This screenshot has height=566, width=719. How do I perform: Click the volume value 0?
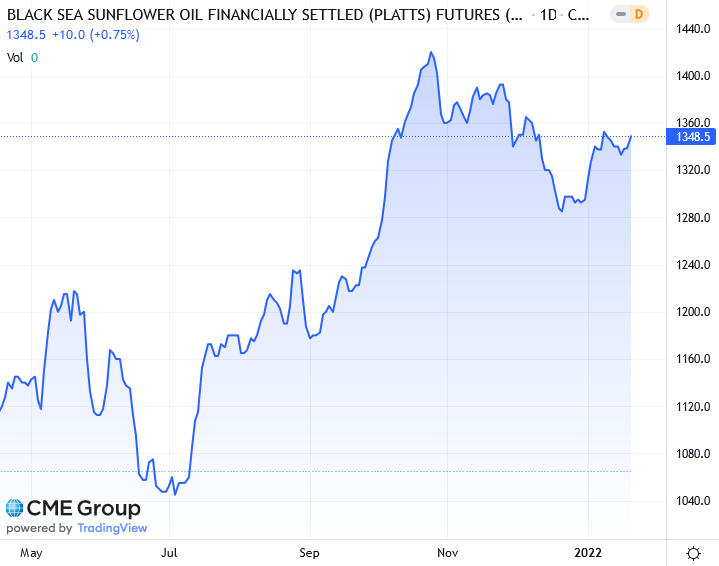[x=34, y=57]
